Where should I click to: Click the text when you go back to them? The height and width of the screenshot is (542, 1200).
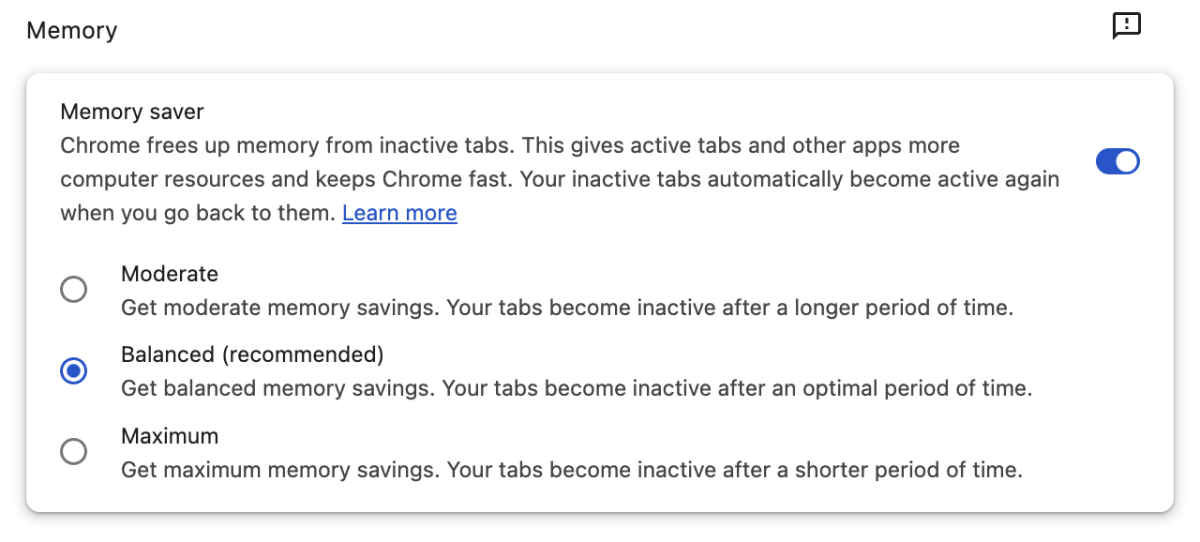(x=198, y=213)
